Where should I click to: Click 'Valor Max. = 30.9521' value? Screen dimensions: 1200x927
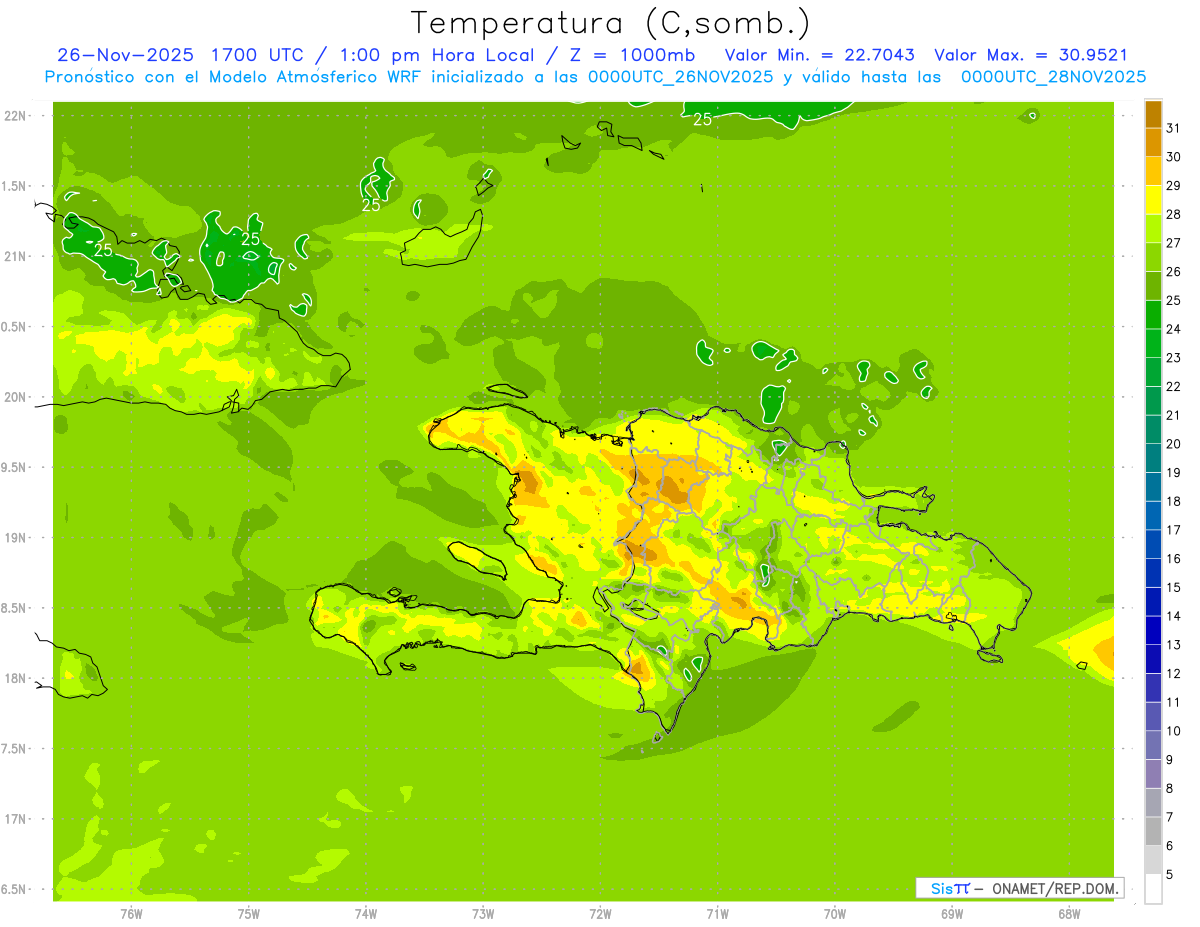coord(1031,55)
